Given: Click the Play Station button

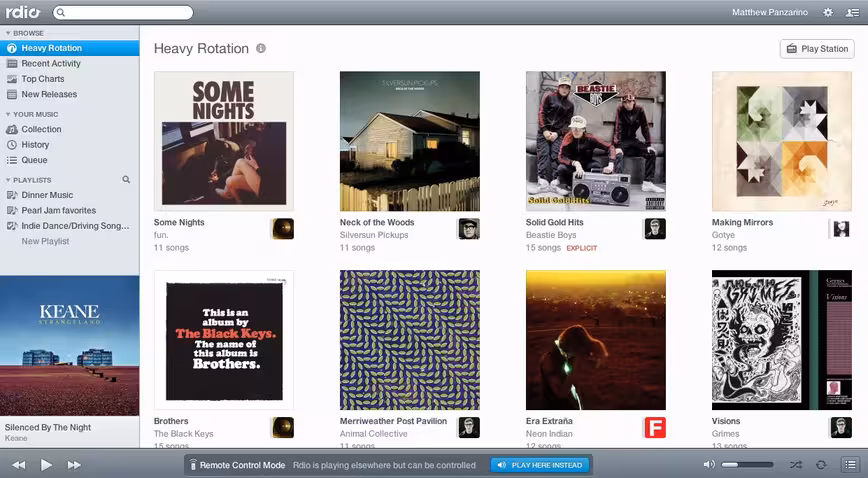Looking at the screenshot, I should pos(817,49).
